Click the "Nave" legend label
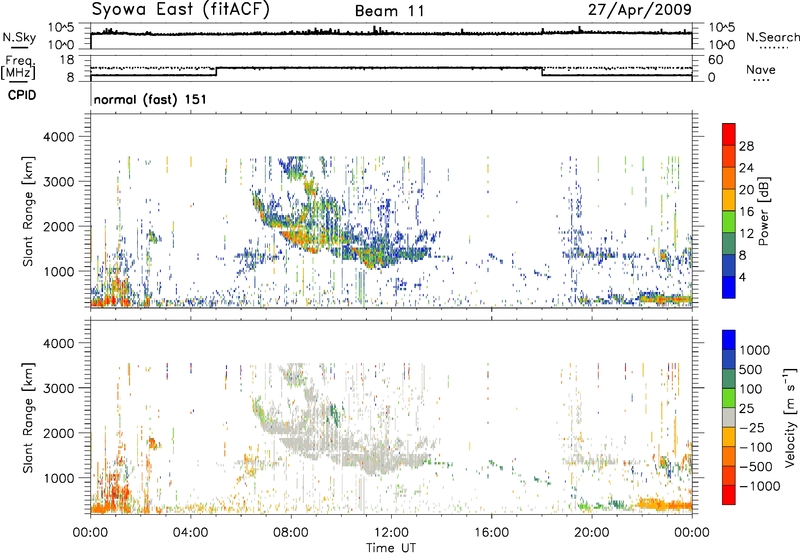Viewport: 800px width, 554px height. tap(761, 69)
